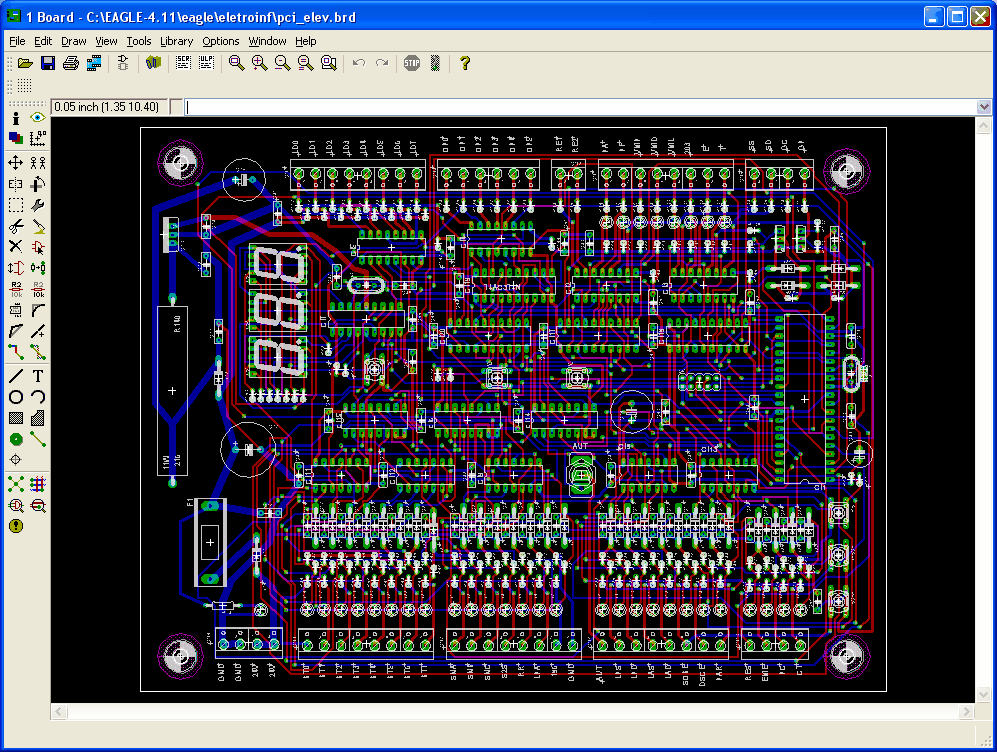Select the Delete (X) tool
The height and width of the screenshot is (752, 997).
click(x=16, y=246)
